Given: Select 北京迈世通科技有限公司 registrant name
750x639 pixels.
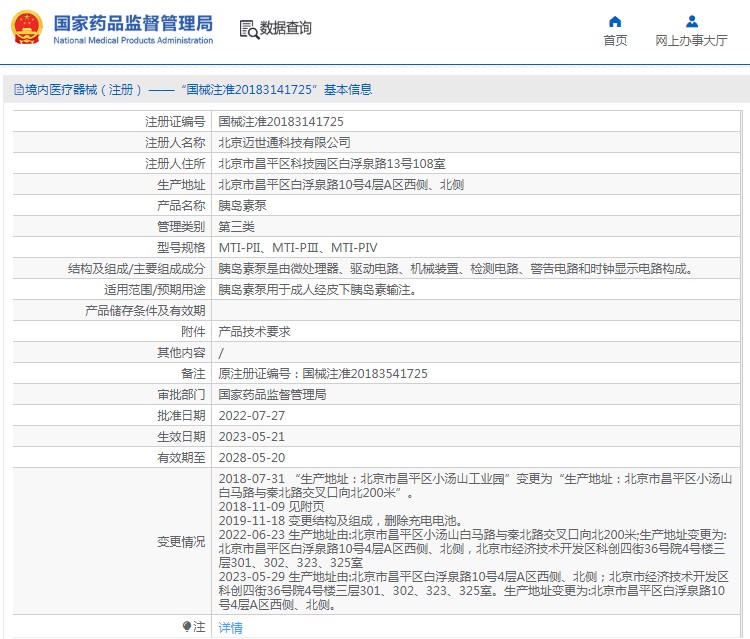Looking at the screenshot, I should click(284, 143).
